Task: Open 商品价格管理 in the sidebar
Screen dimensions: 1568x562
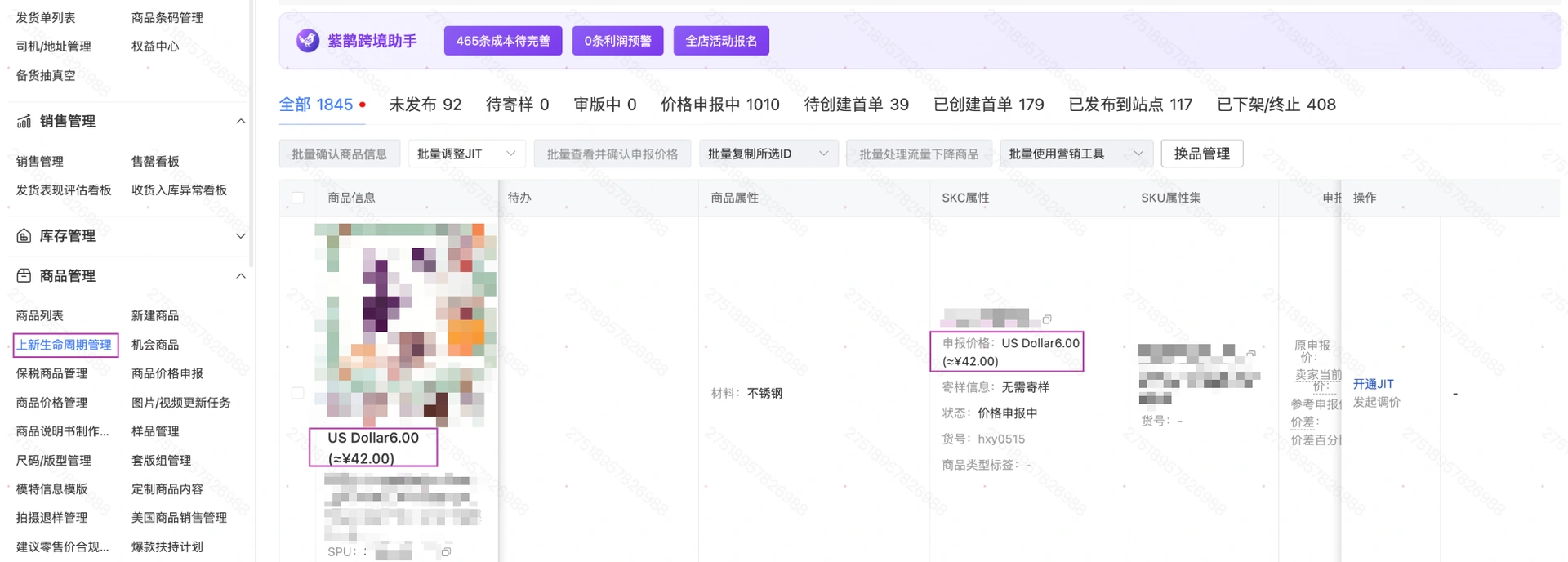Action: pyautogui.click(x=51, y=403)
